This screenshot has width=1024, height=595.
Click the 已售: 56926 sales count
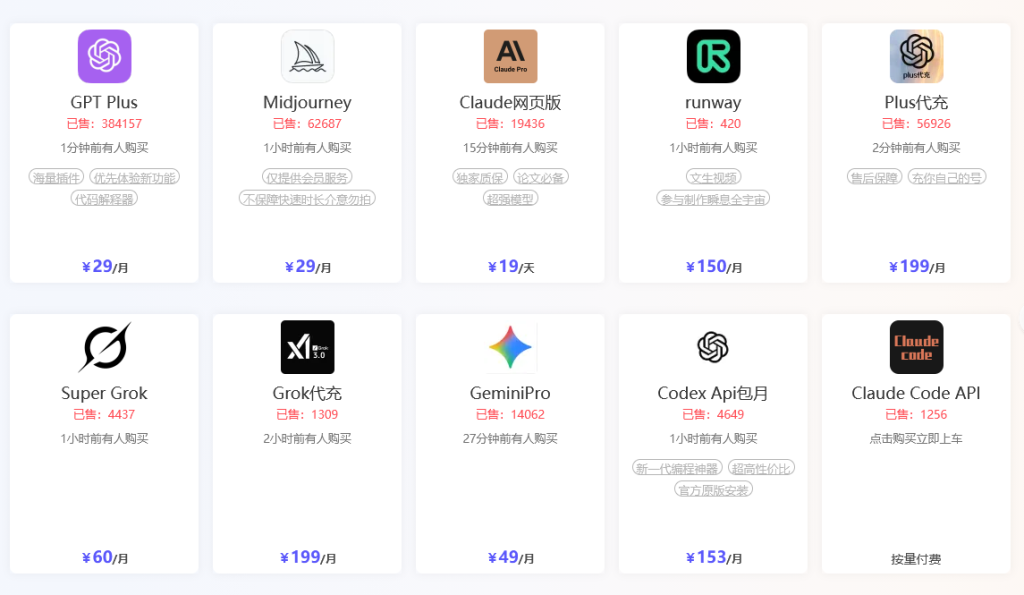(x=916, y=123)
